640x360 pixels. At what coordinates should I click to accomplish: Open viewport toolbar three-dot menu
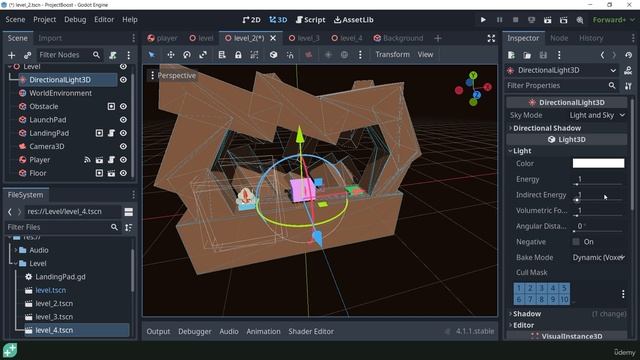pos(360,54)
